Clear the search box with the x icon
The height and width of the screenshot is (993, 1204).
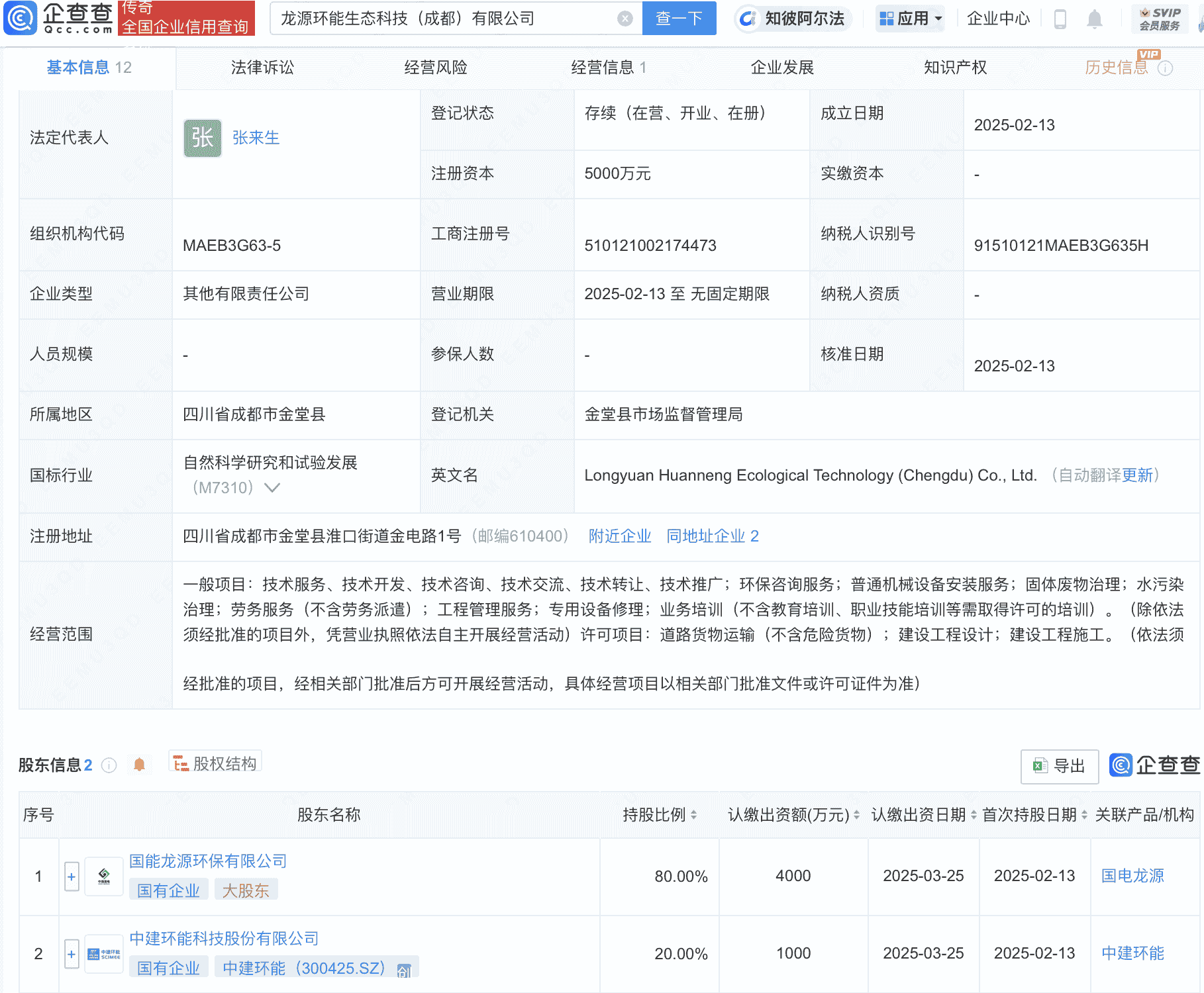pyautogui.click(x=623, y=18)
